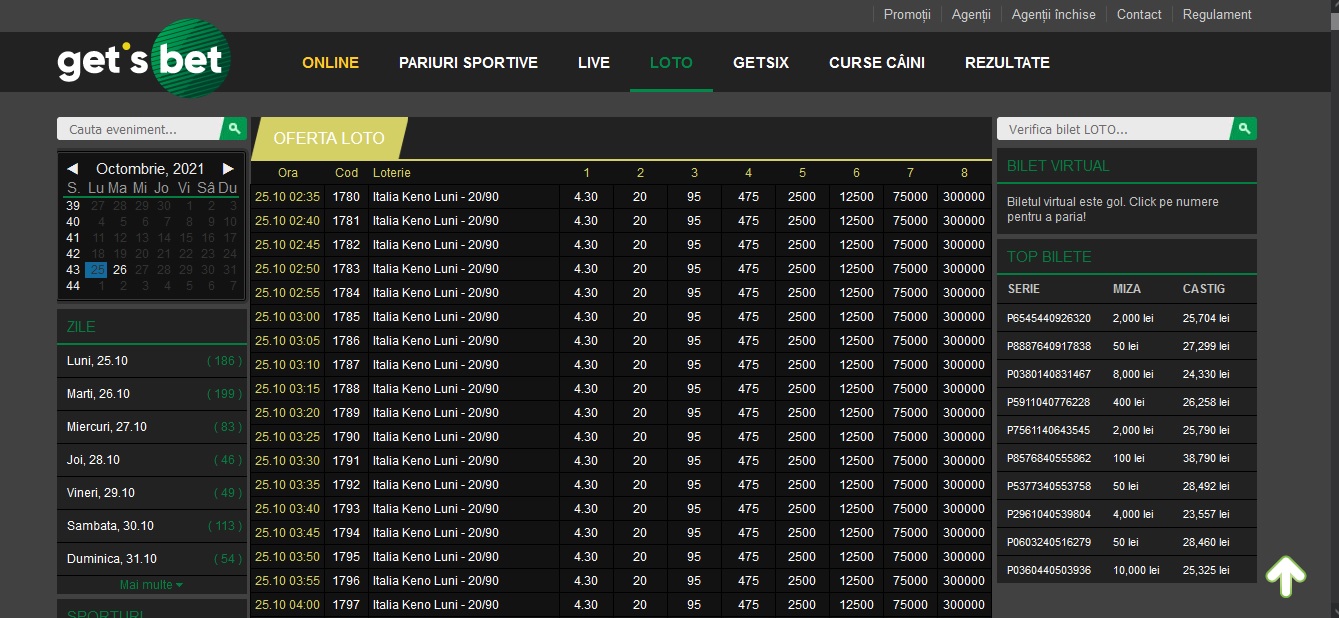The image size is (1339, 618).
Task: Select day 26 in calendar
Action: coord(120,269)
